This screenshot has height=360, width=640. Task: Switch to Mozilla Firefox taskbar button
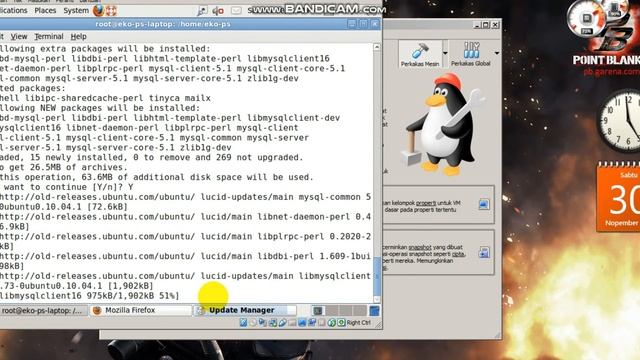141,310
